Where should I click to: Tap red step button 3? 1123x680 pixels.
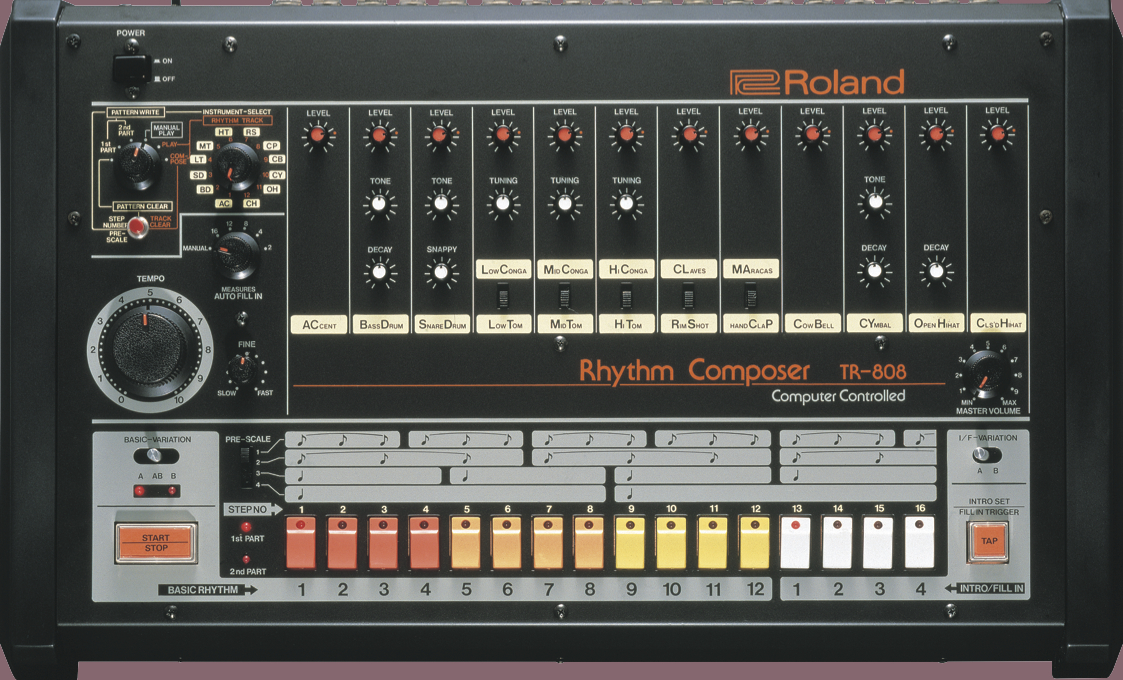[x=383, y=543]
